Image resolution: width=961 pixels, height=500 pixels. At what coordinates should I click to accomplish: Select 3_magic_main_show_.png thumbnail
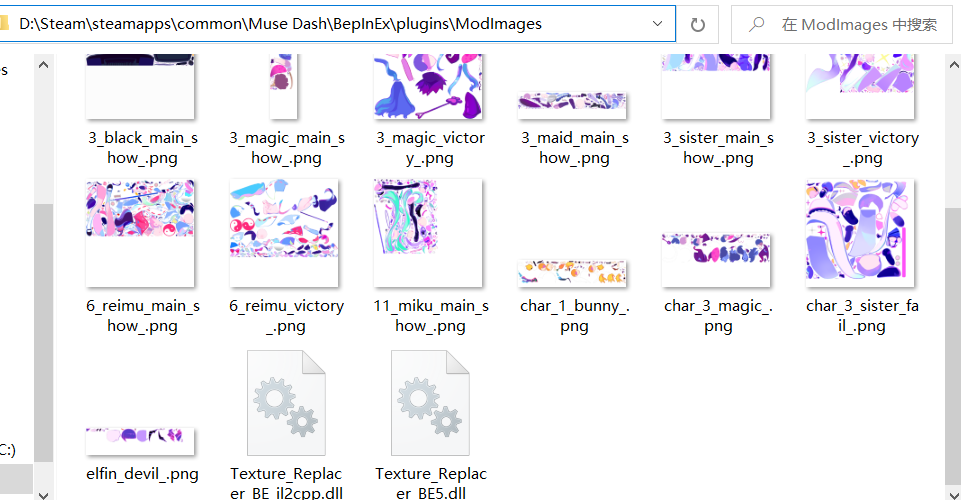pyautogui.click(x=283, y=86)
